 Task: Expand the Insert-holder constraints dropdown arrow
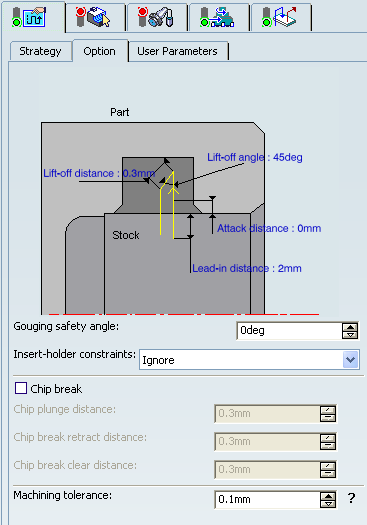coord(351,360)
